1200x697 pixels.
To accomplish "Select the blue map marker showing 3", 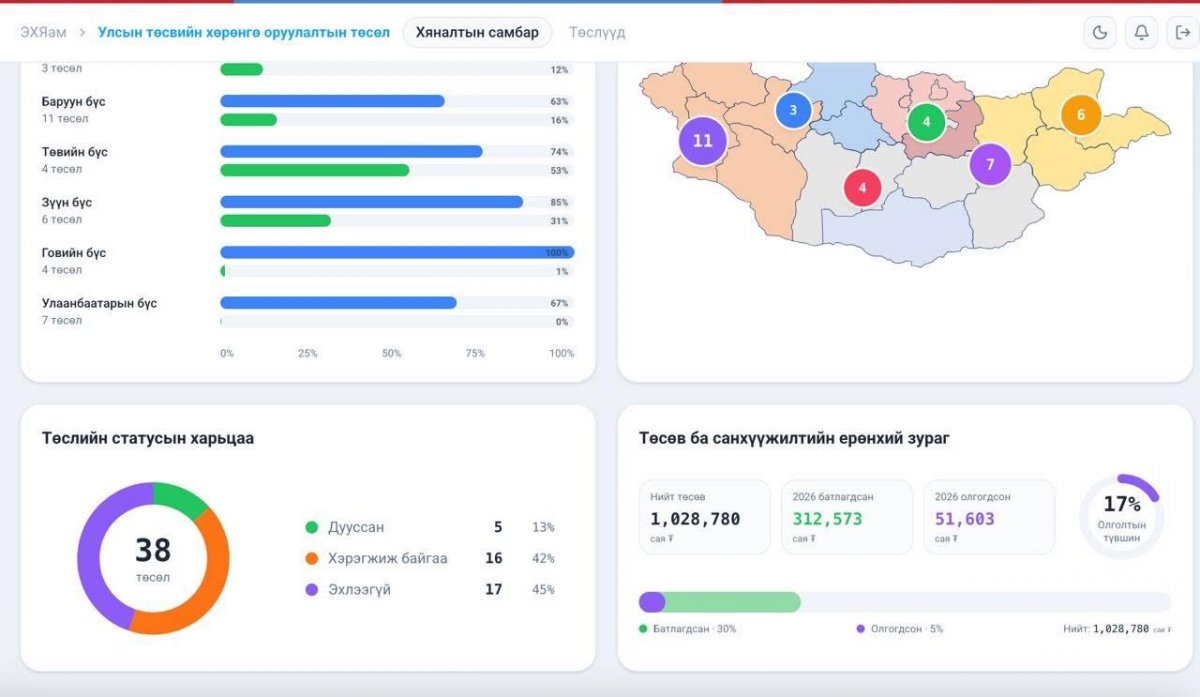I will [x=793, y=110].
